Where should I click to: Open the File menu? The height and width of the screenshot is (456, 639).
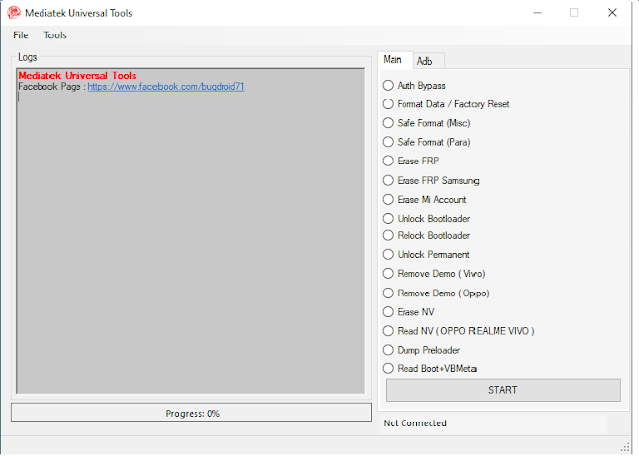pos(21,35)
